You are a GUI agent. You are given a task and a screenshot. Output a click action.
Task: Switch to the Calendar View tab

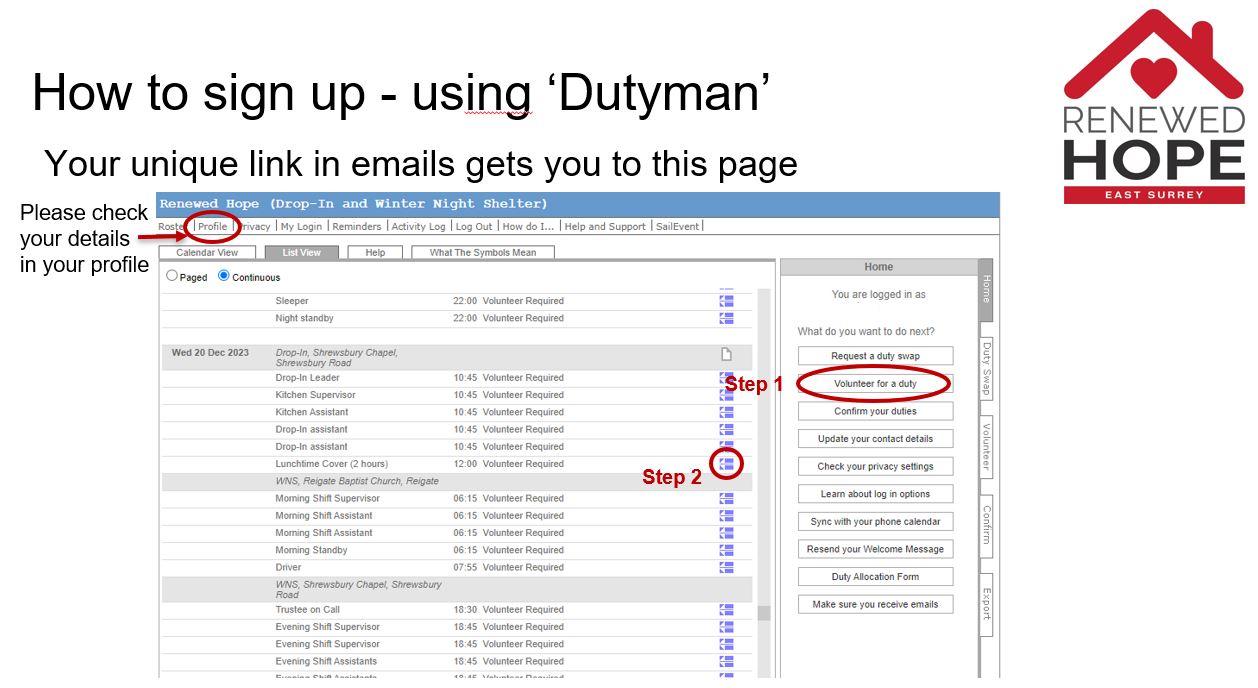(207, 253)
